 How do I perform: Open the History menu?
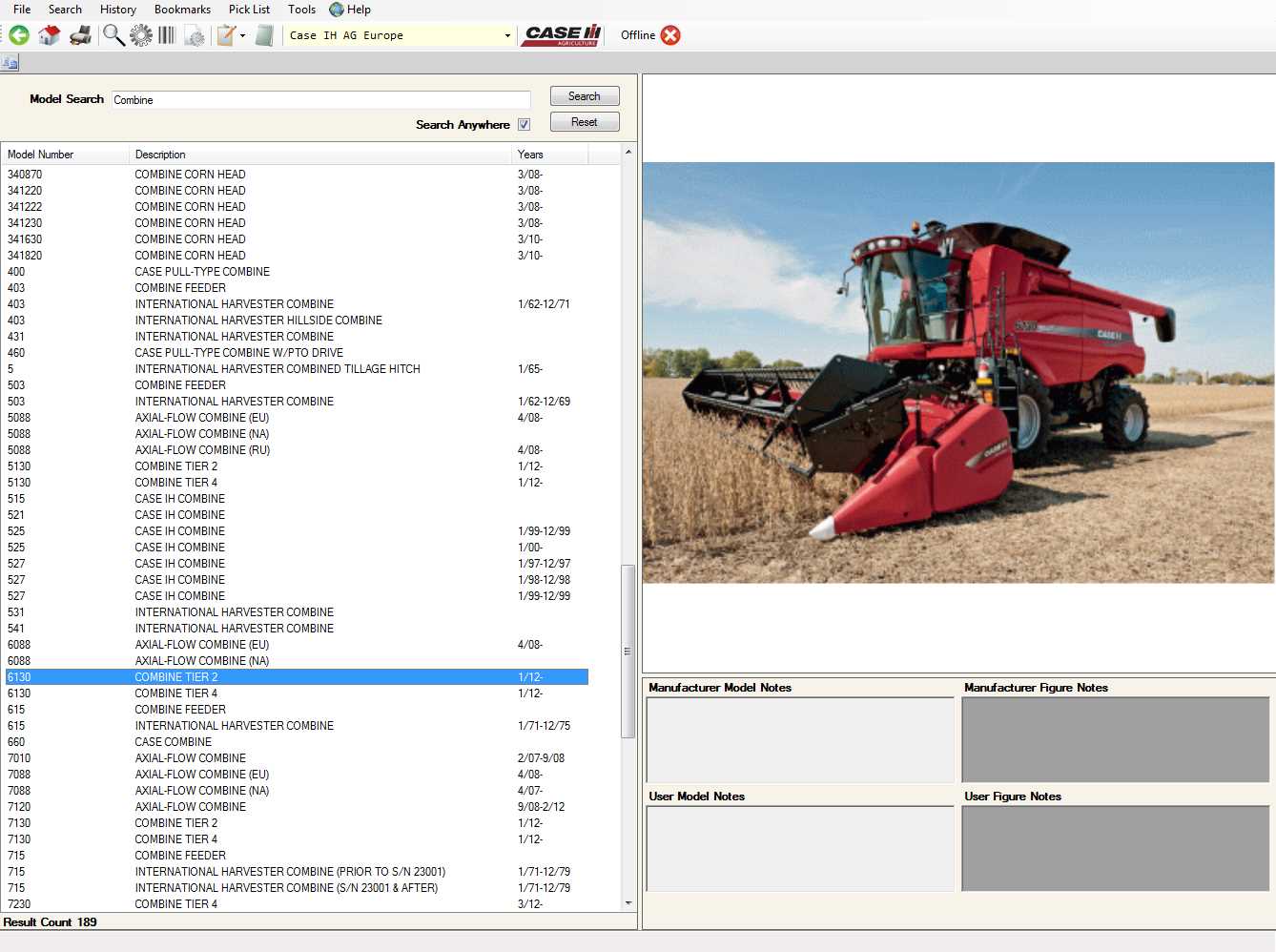[x=118, y=10]
